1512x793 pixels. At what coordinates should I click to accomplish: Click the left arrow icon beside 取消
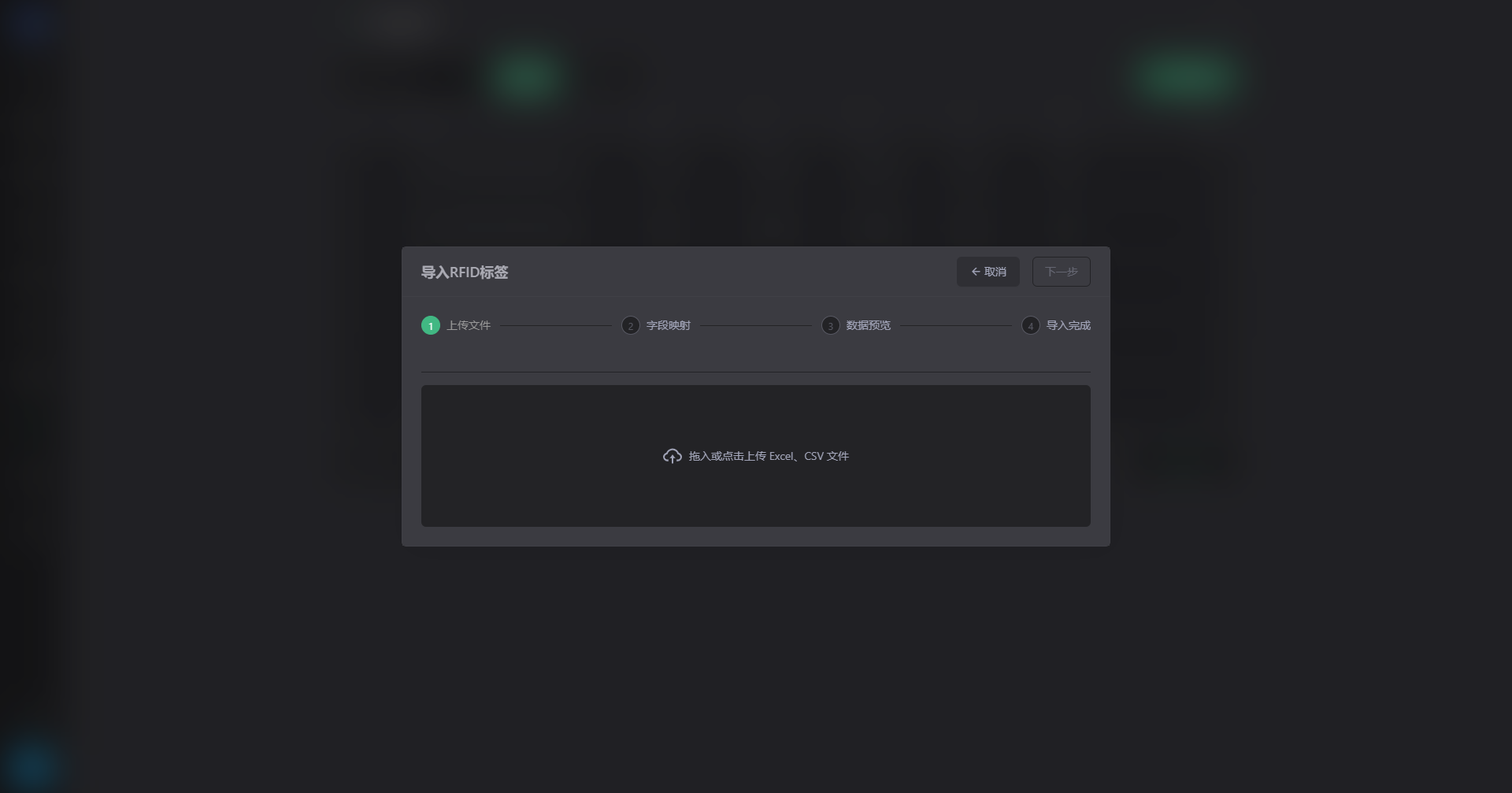[976, 272]
